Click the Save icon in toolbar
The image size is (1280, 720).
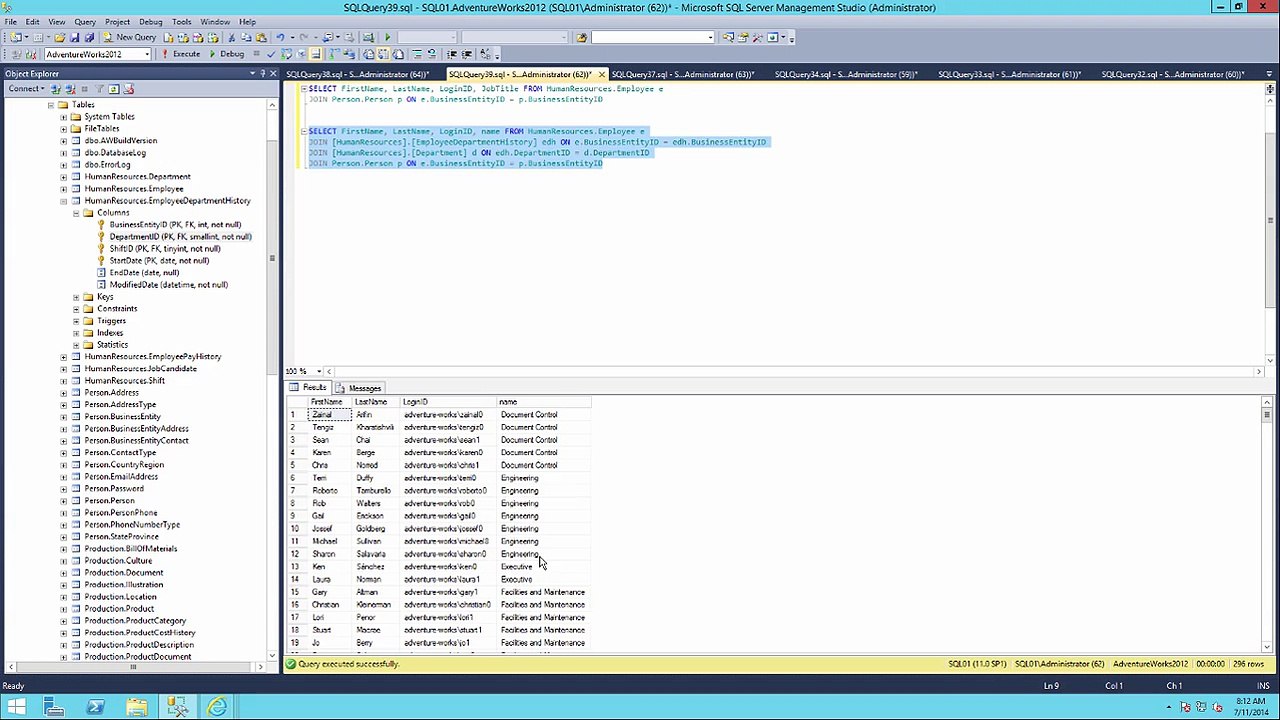(x=75, y=37)
